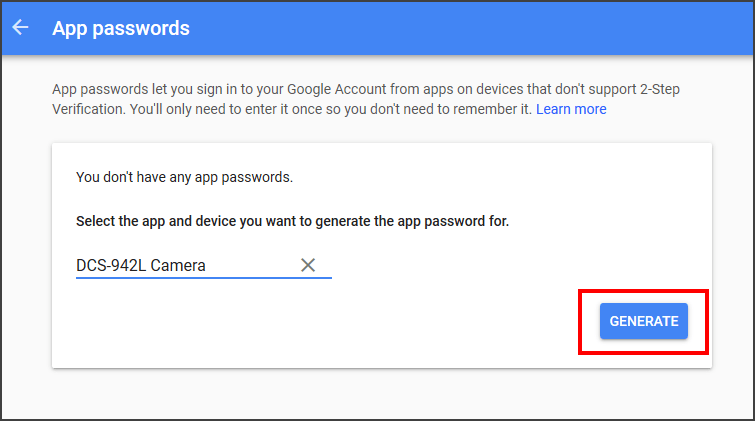Click the App passwords page title
Screen dimensions: 755x421
(121, 28)
